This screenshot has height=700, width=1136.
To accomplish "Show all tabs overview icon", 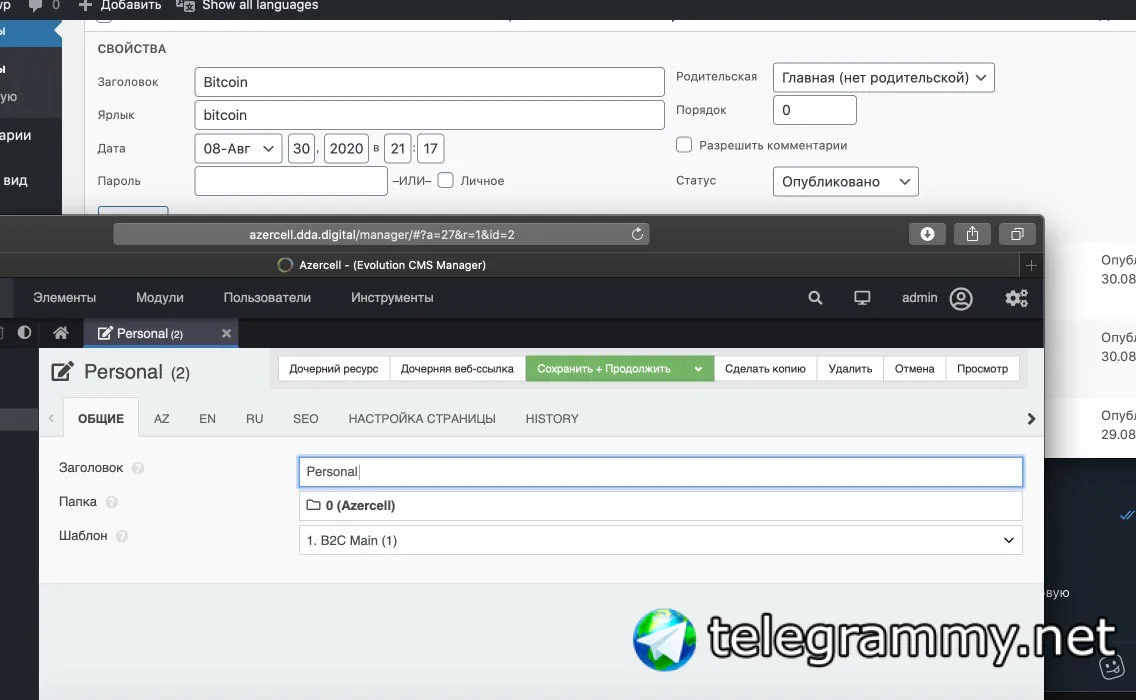I will click(1017, 234).
